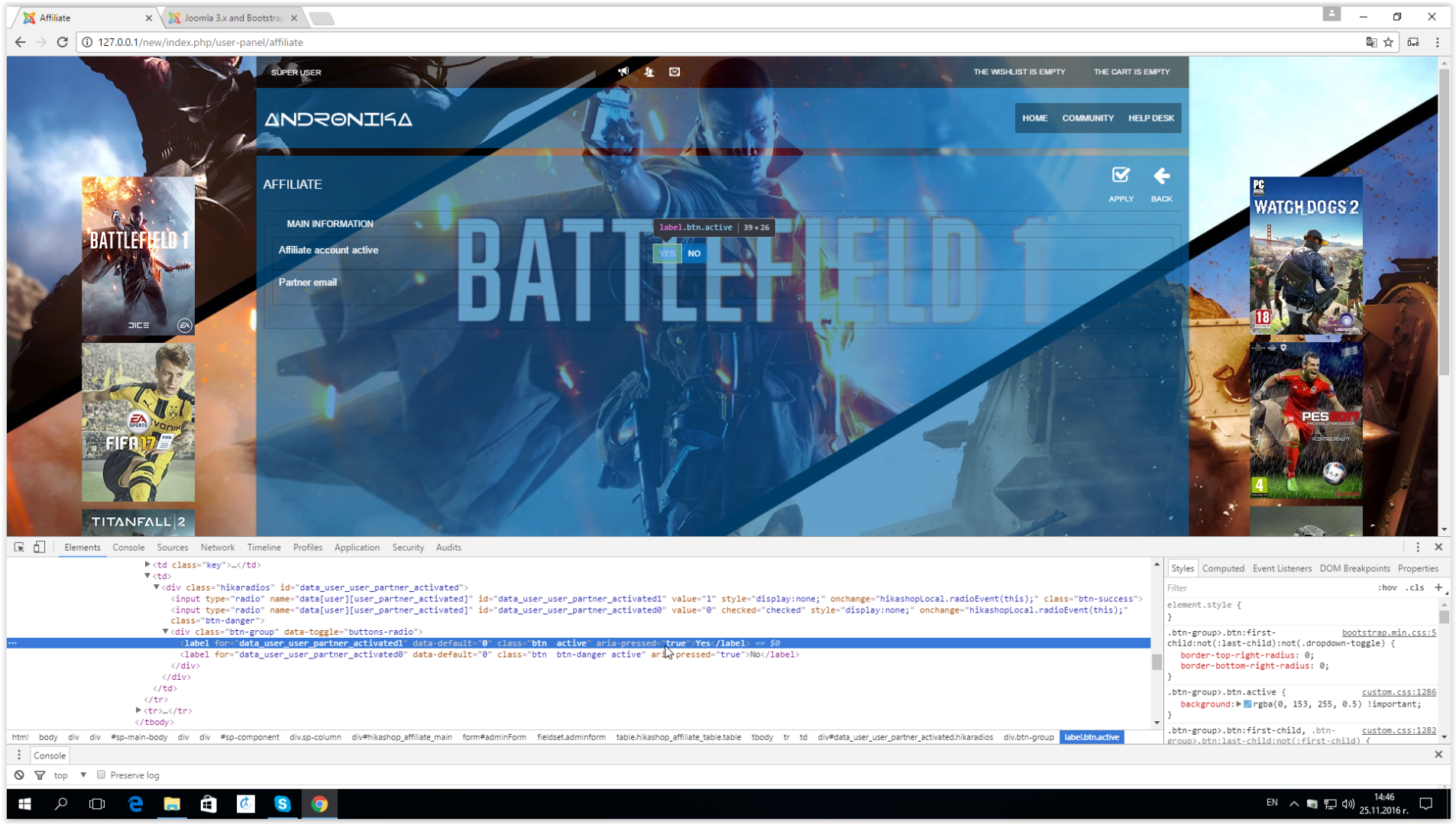The image size is (1456, 825).
Task: Show hidden system tray icons chevron
Action: coord(1293,804)
